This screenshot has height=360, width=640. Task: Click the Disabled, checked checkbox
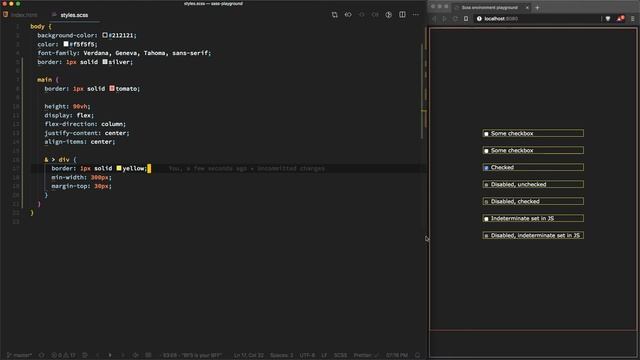[x=486, y=202]
